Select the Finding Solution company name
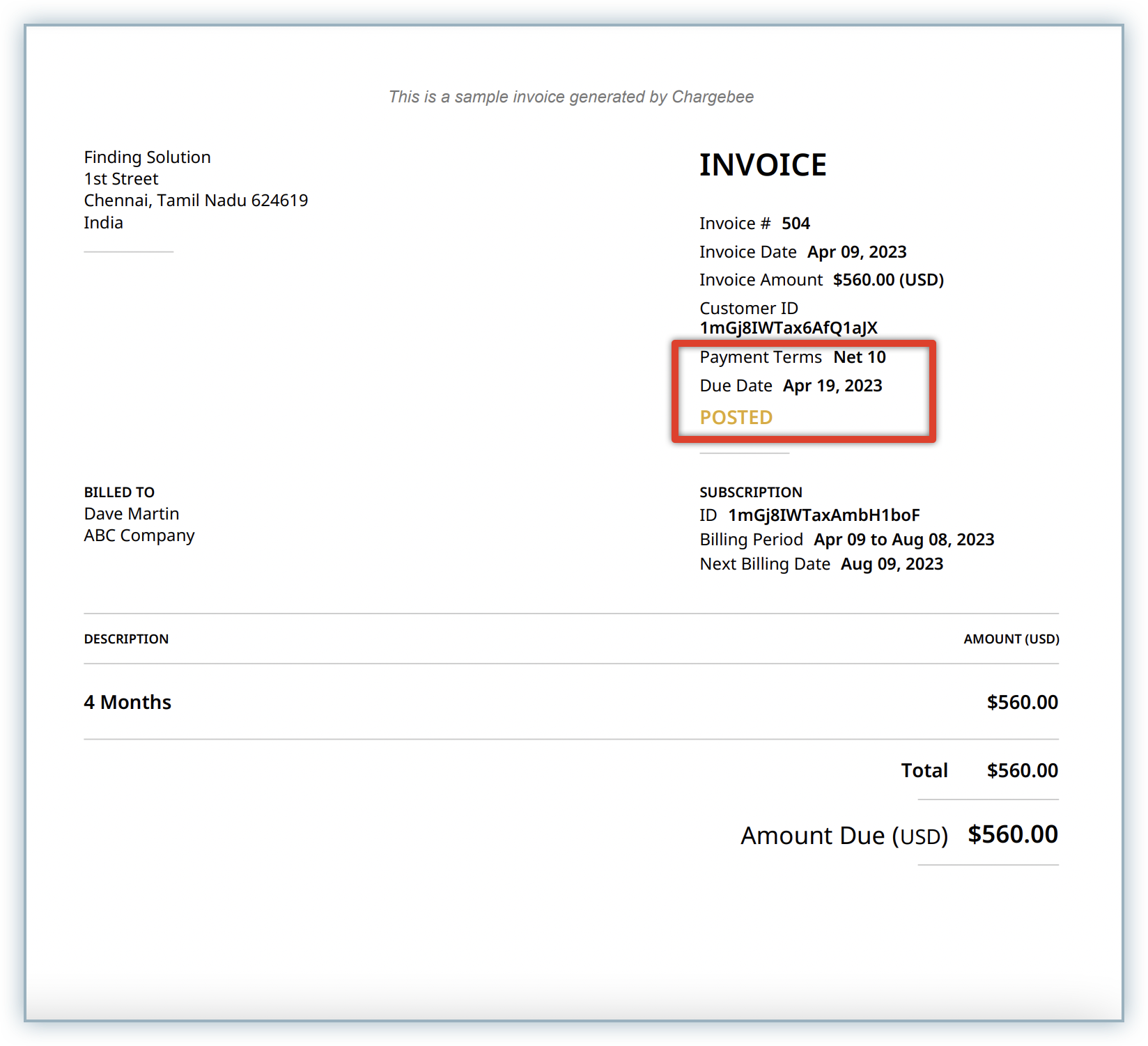This screenshot has height=1046, width=1148. click(147, 157)
